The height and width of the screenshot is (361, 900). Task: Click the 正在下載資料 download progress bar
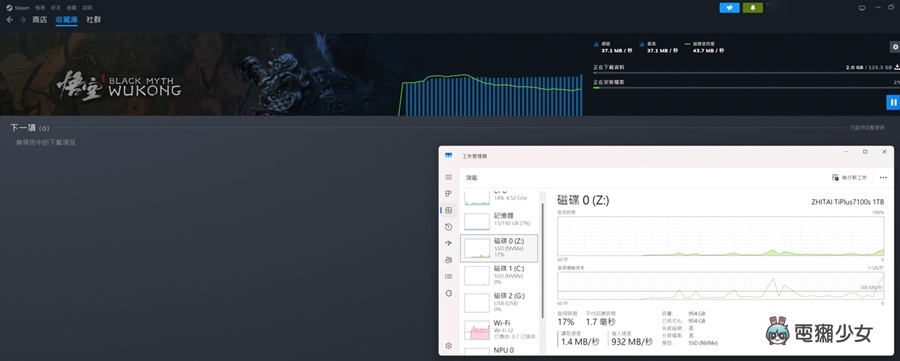[x=746, y=73]
